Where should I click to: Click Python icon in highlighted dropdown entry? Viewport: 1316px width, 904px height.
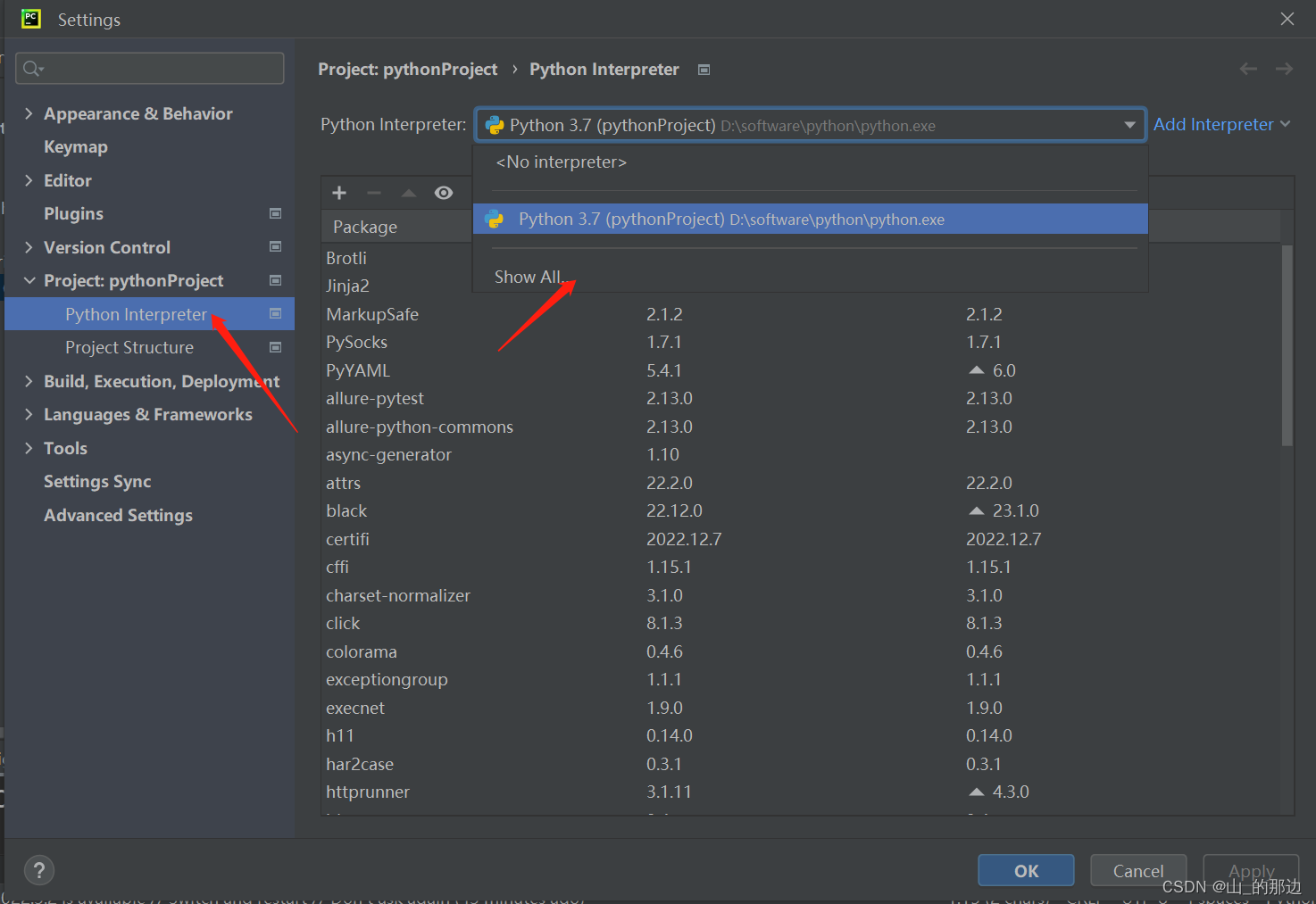click(x=495, y=219)
